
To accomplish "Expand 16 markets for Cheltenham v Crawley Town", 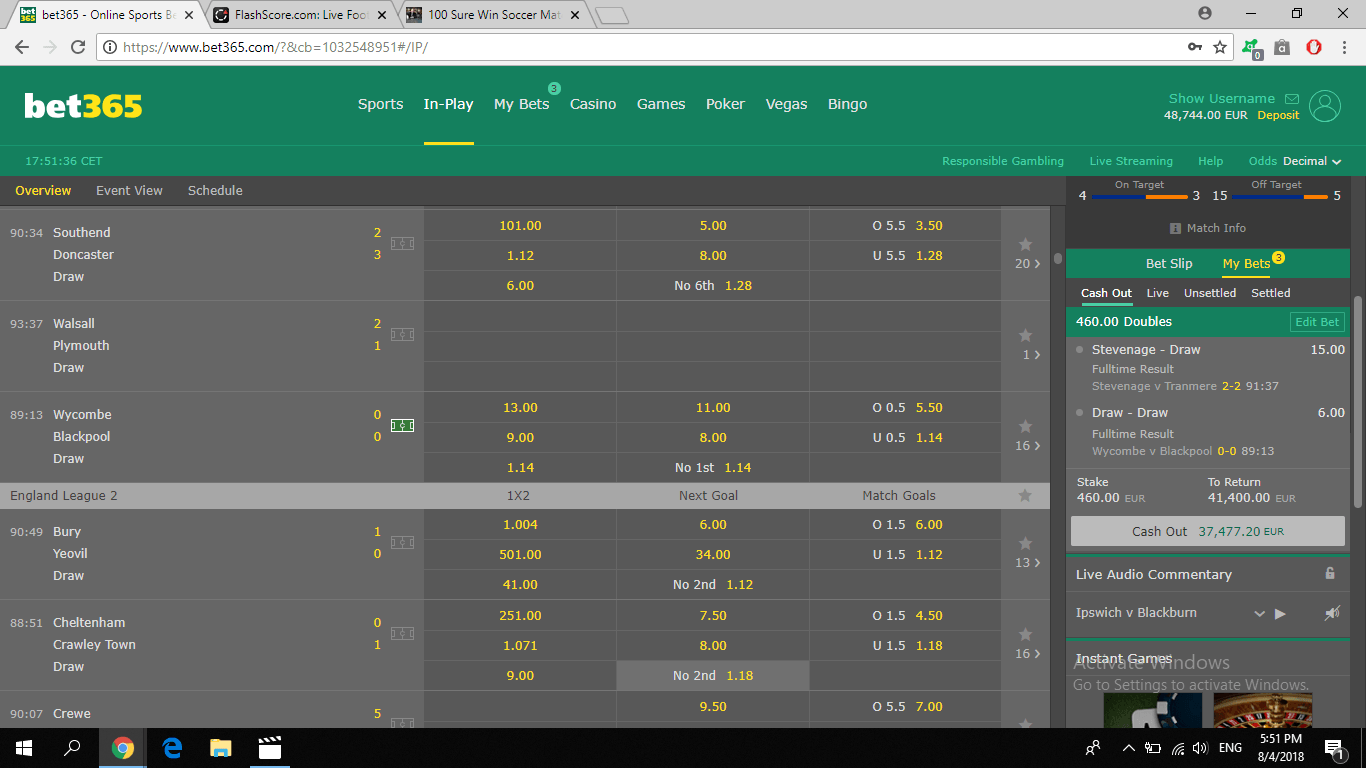I will point(1028,654).
